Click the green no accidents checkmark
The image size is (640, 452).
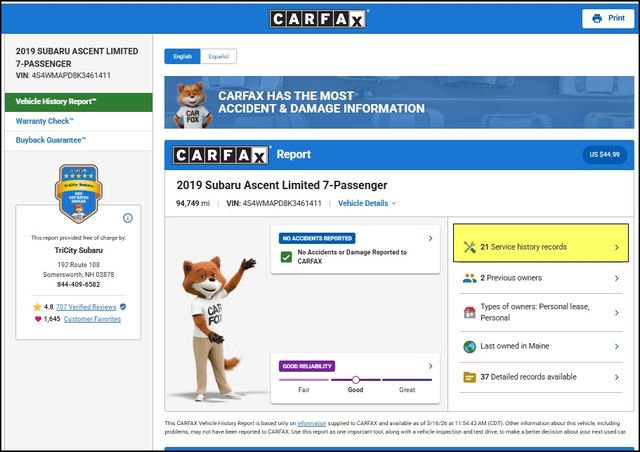pyautogui.click(x=286, y=258)
